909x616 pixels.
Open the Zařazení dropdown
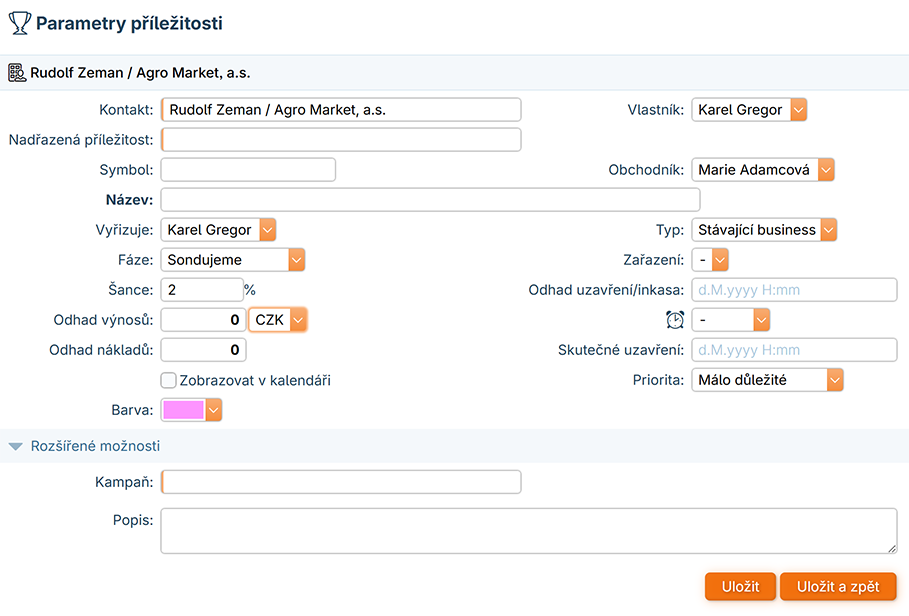(710, 260)
